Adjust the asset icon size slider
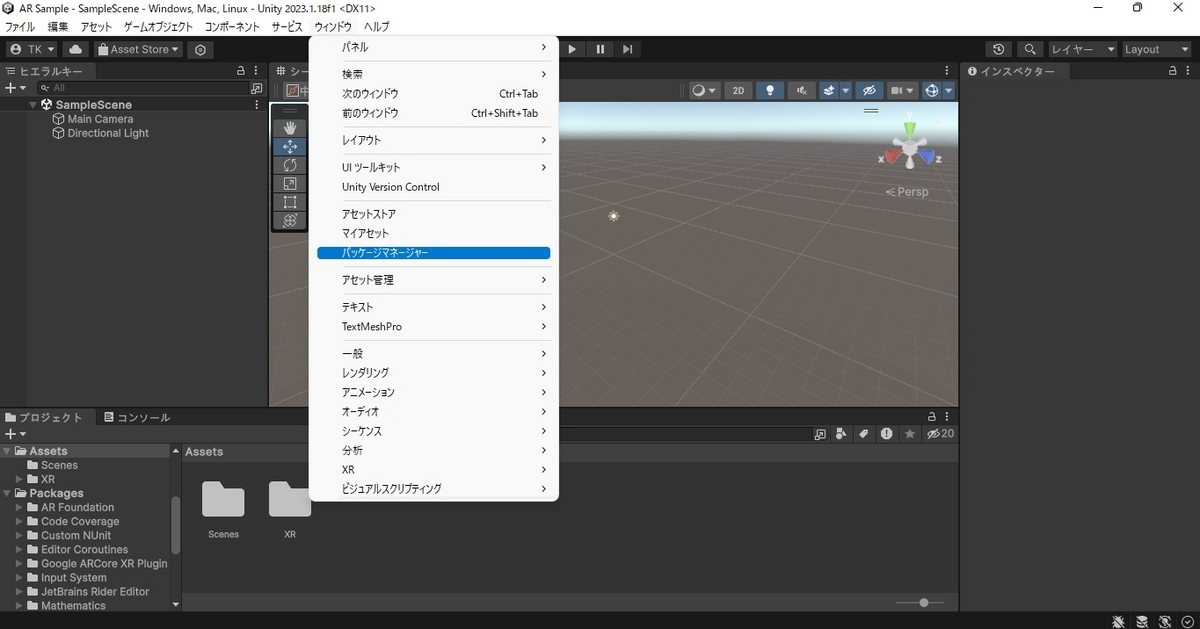This screenshot has width=1200, height=629. (x=921, y=603)
